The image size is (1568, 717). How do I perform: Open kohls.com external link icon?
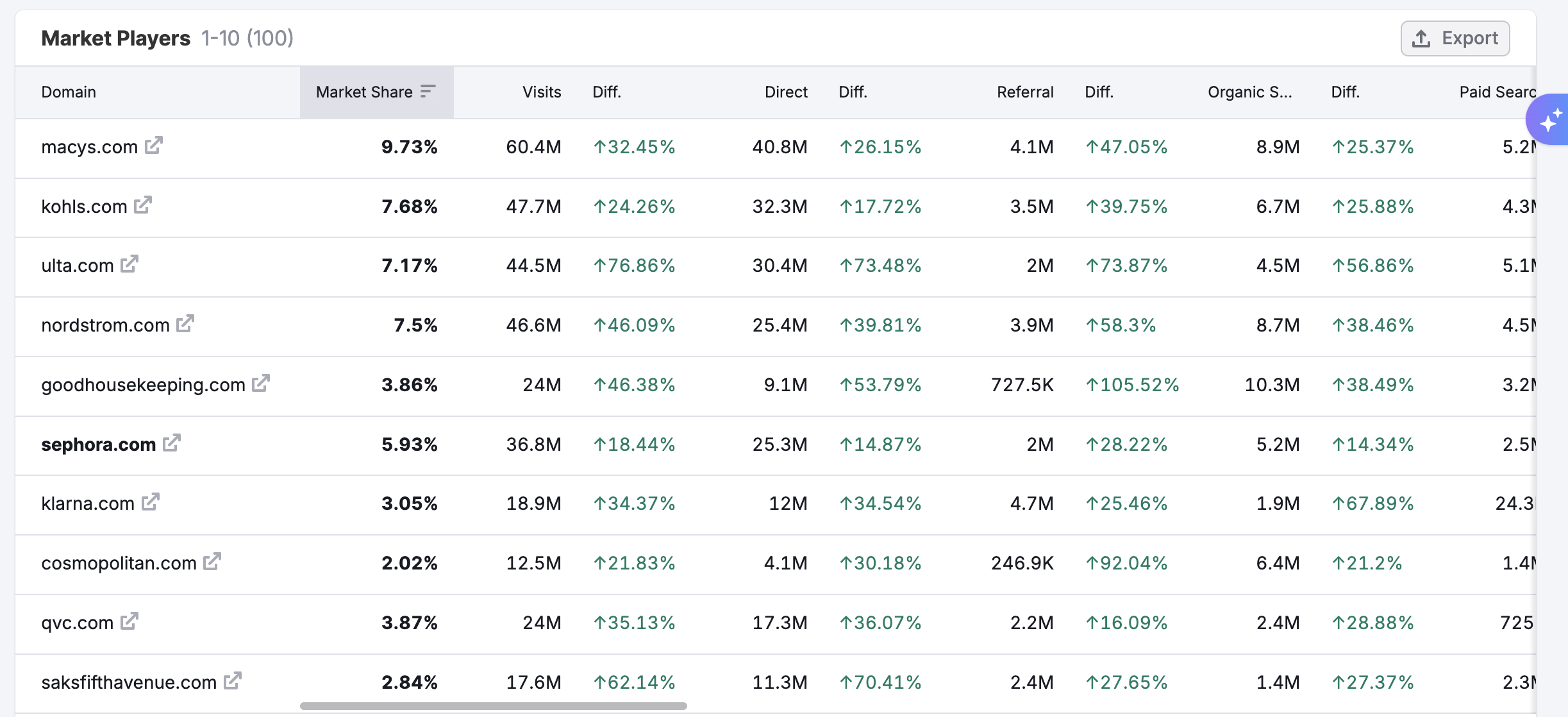(143, 205)
